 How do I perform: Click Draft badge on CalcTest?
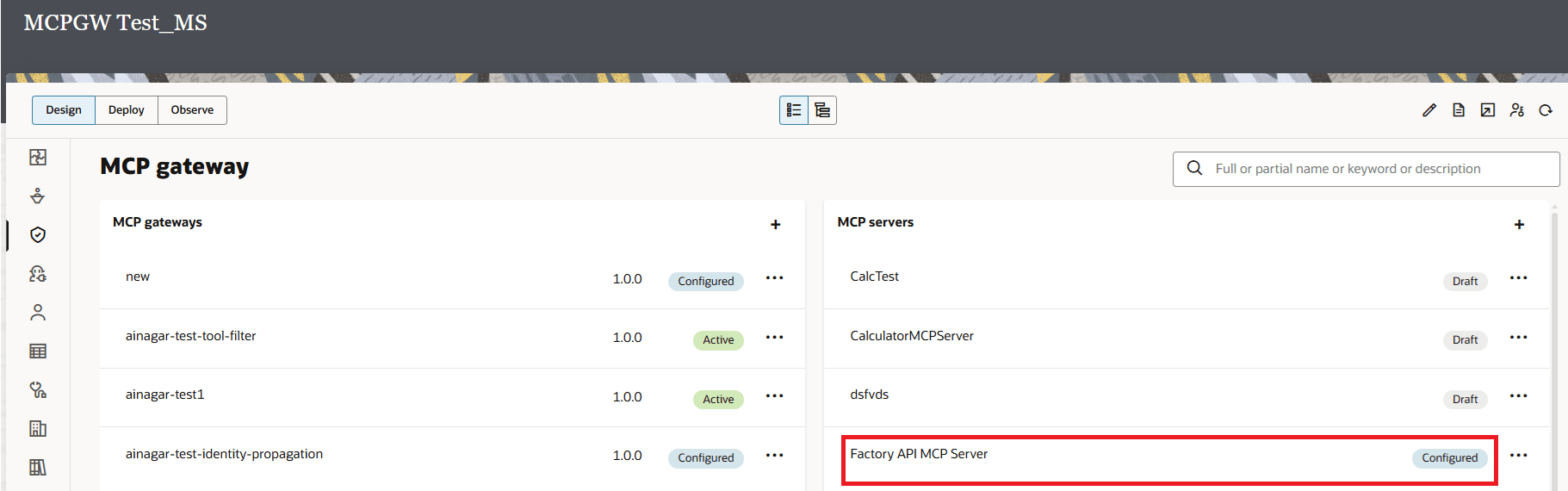coord(1465,281)
